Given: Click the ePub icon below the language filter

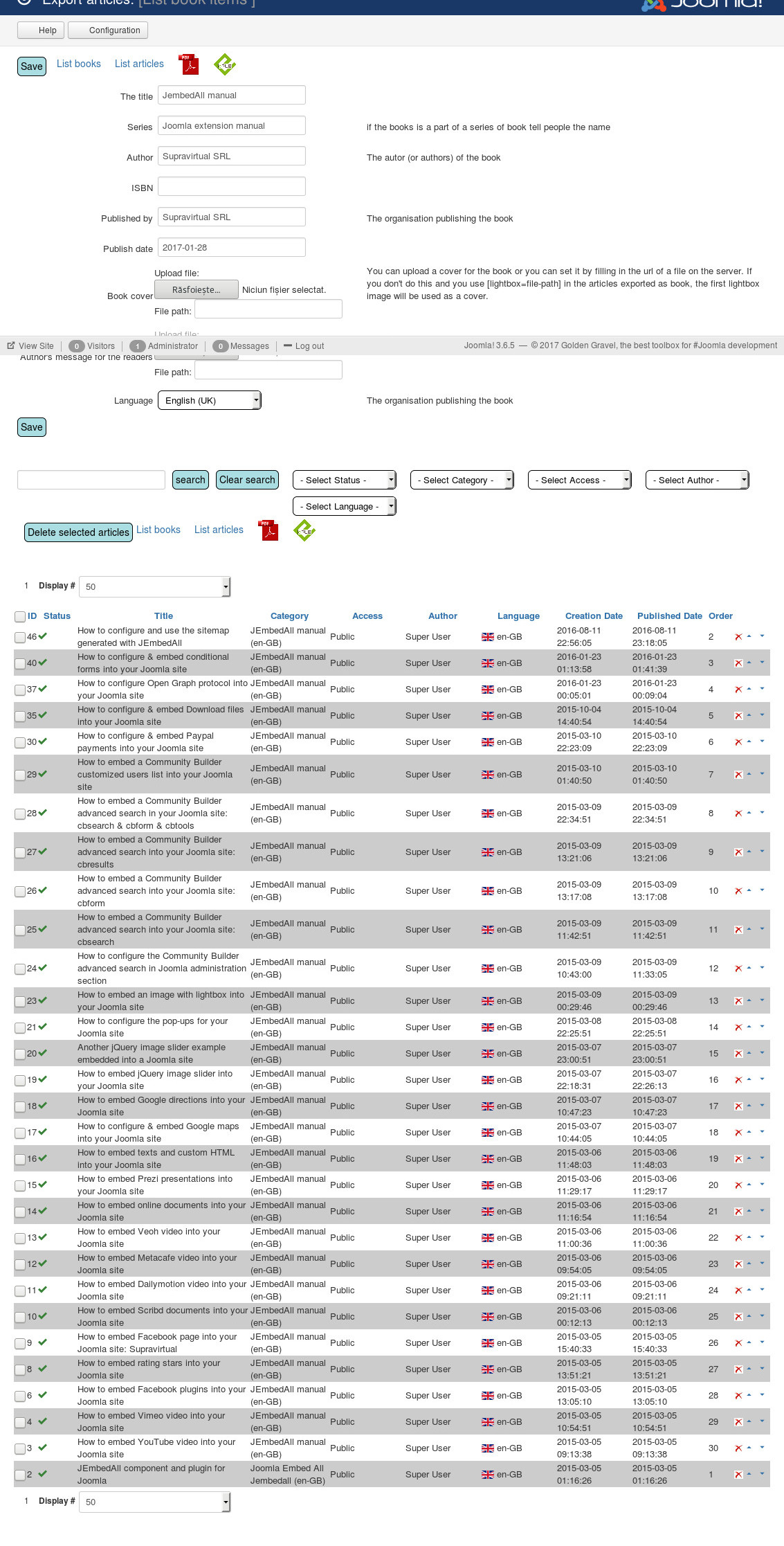Looking at the screenshot, I should tap(304, 530).
